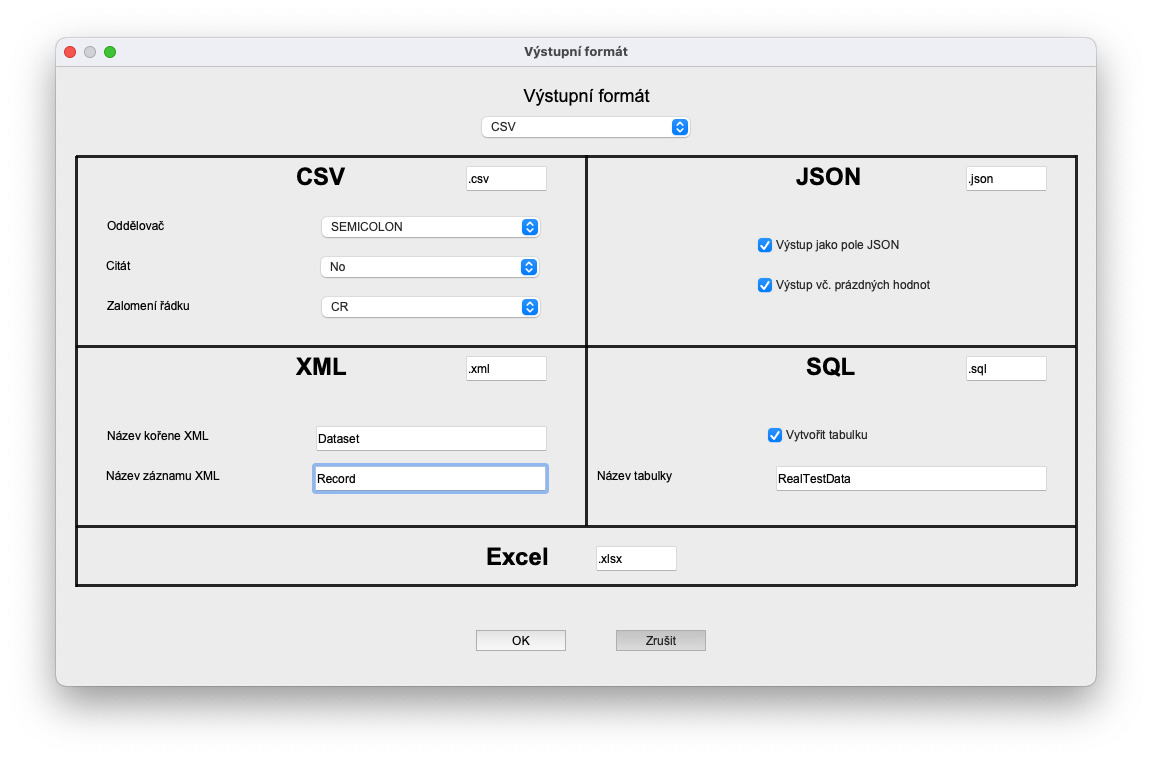Open the Citát dropdown showing No
The width and height of the screenshot is (1152, 760).
(x=430, y=267)
